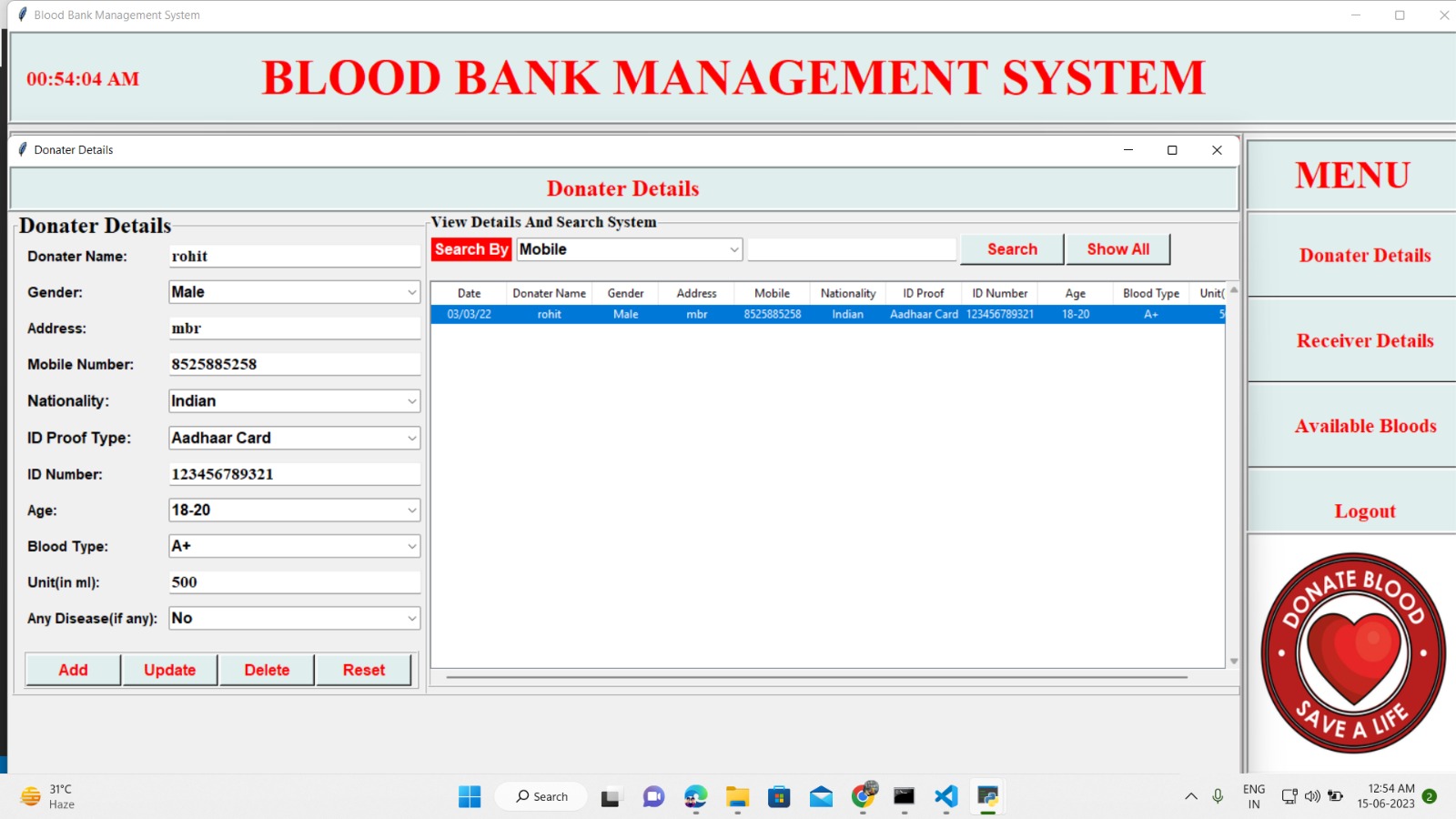Launch Microsoft Edge from the taskbar
1456x819 pixels.
pyautogui.click(x=696, y=796)
